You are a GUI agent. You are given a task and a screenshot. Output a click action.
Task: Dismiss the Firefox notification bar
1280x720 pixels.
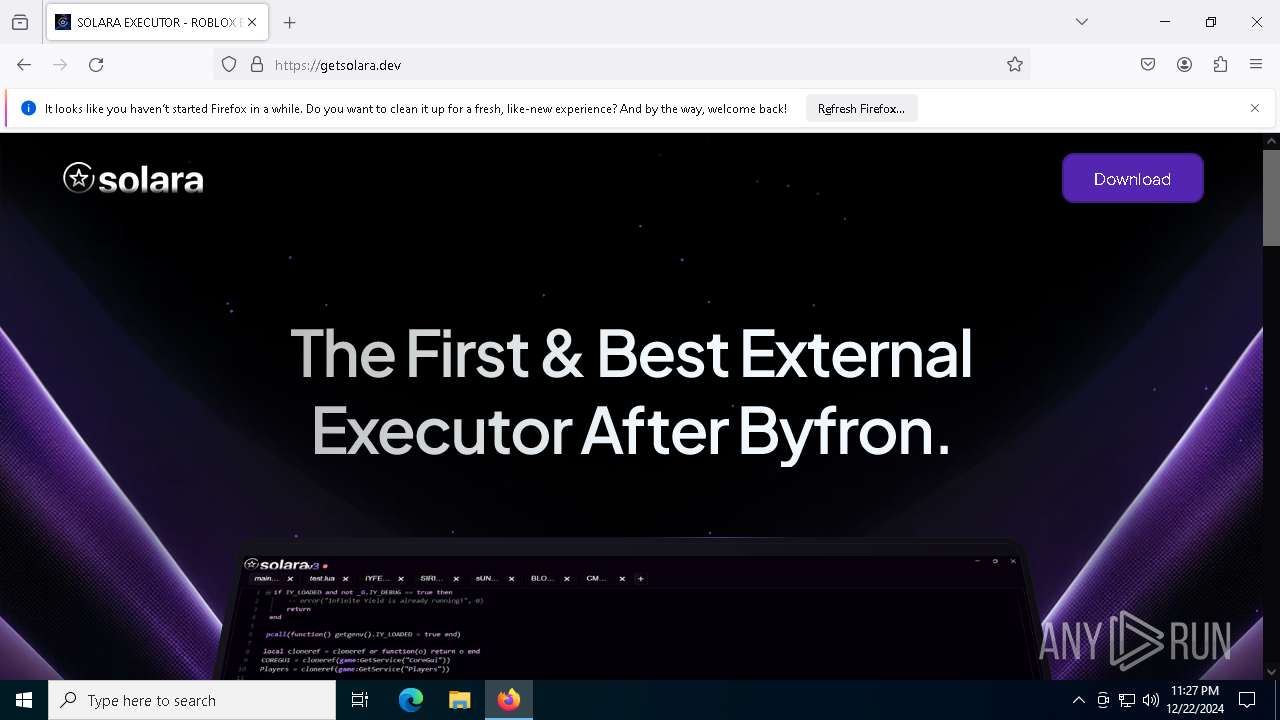1255,108
